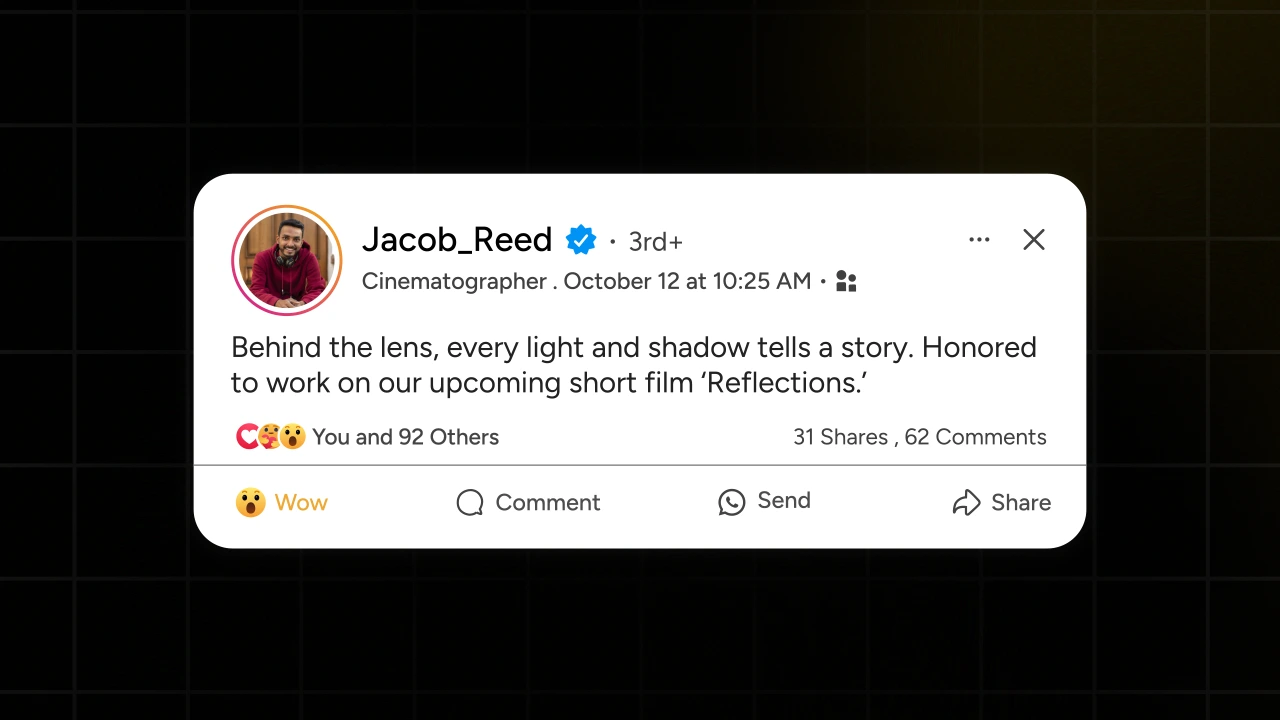Open the October 12 at 10:25 AM timestamp
This screenshot has width=1280, height=720.
pos(687,281)
